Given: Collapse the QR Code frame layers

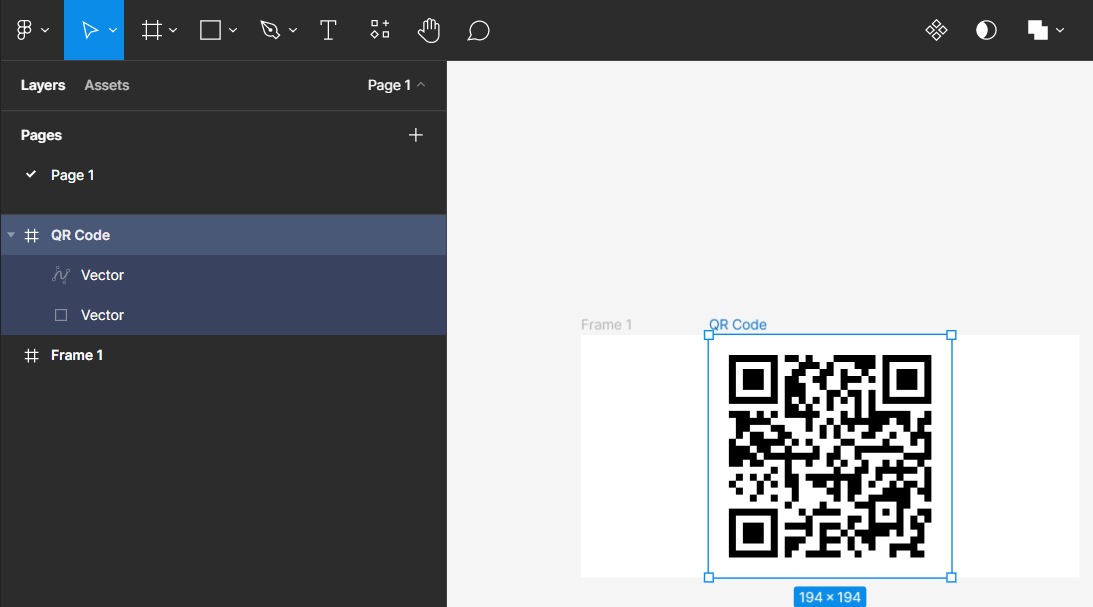Looking at the screenshot, I should (x=11, y=234).
